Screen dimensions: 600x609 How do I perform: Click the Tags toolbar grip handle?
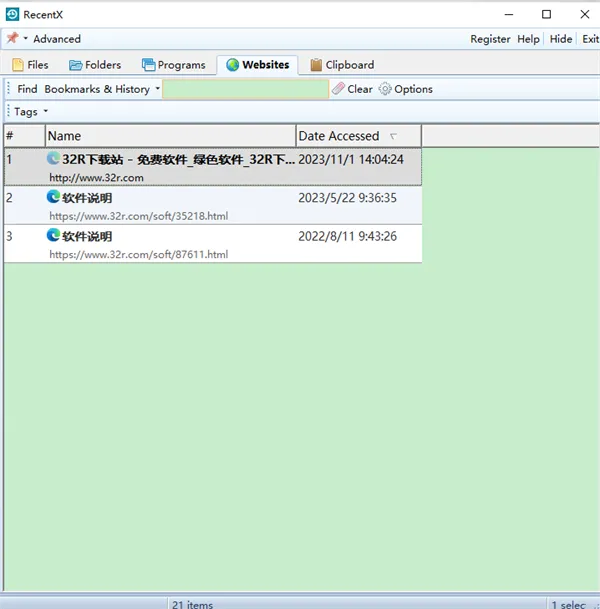pyautogui.click(x=9, y=111)
